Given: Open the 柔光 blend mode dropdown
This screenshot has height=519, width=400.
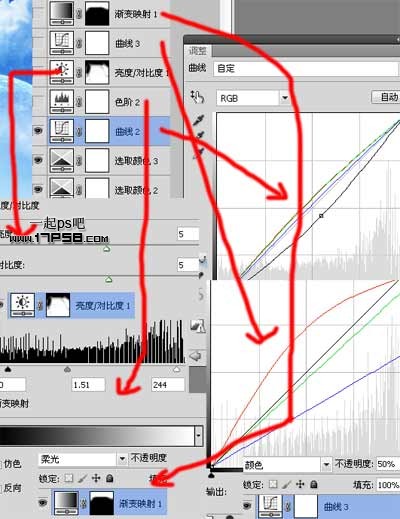Looking at the screenshot, I should (122, 459).
